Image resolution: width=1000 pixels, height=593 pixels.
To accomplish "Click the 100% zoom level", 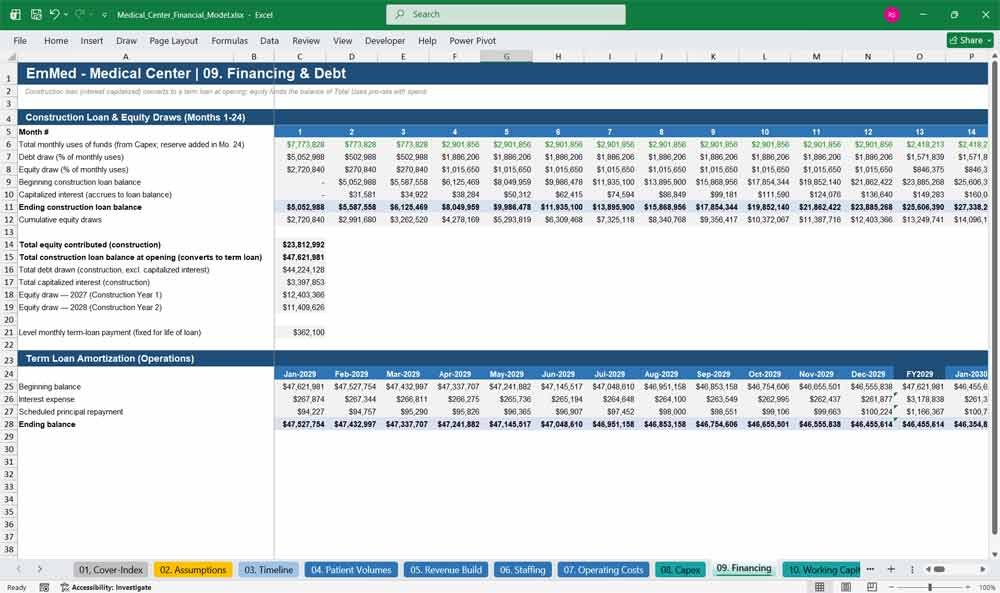I will [x=987, y=587].
